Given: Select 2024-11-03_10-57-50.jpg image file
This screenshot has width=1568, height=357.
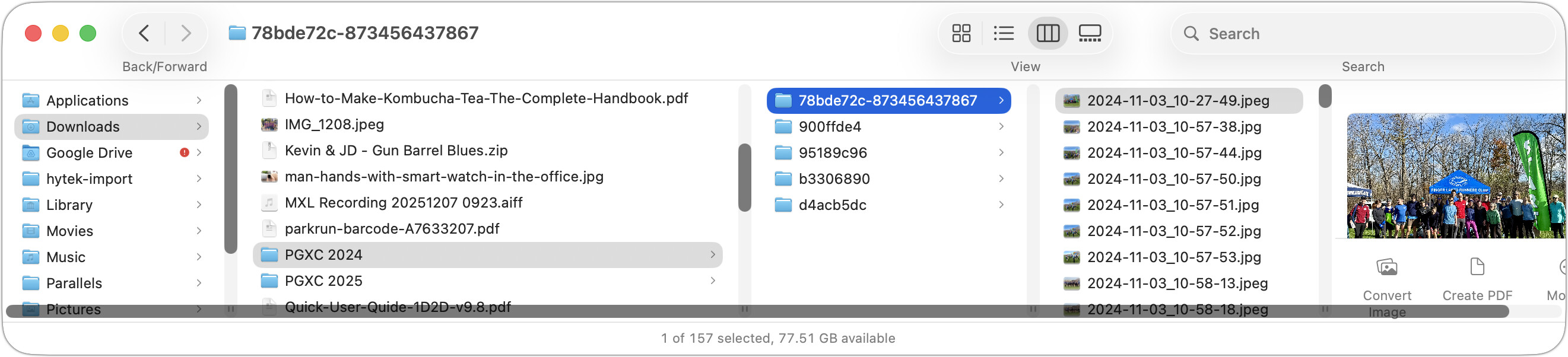Looking at the screenshot, I should pos(1173,179).
